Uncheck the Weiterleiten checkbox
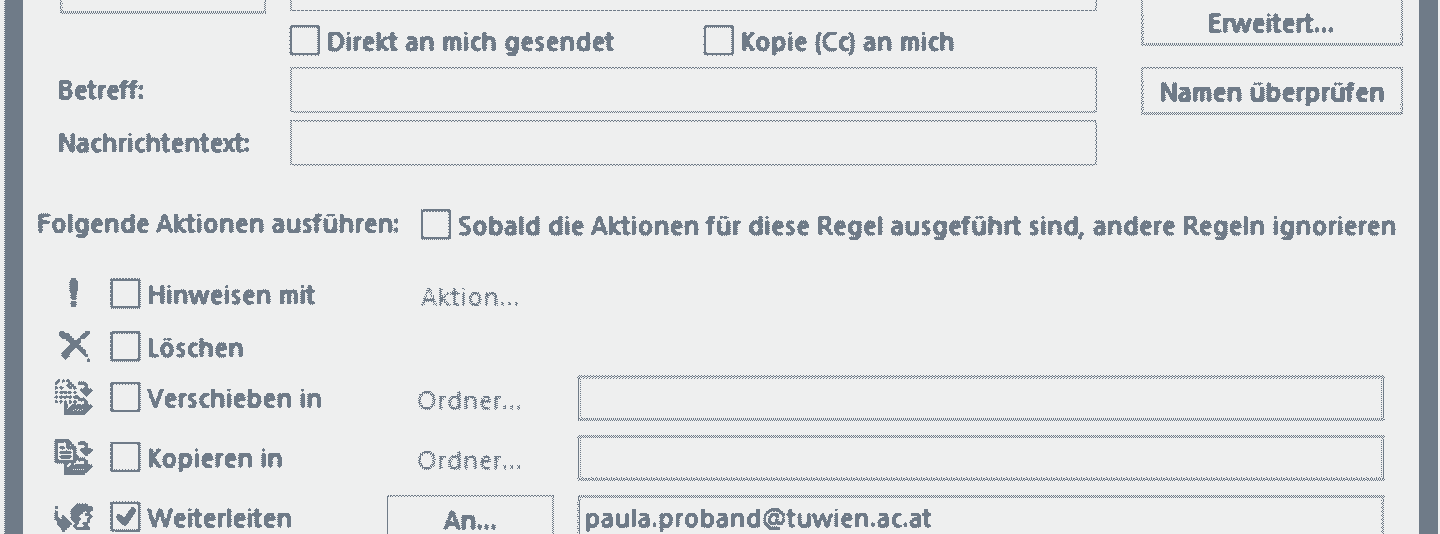The width and height of the screenshot is (1440, 534). click(x=125, y=518)
